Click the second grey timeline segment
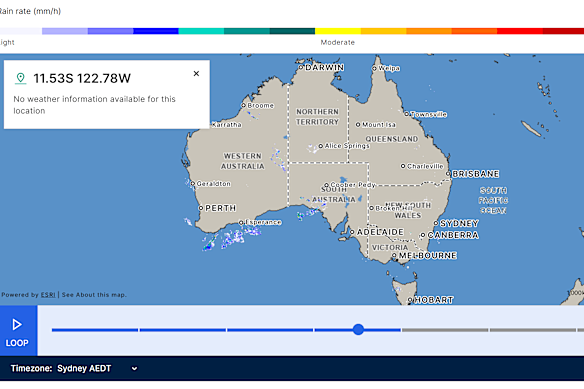This screenshot has width=584, height=389. tap(533, 330)
